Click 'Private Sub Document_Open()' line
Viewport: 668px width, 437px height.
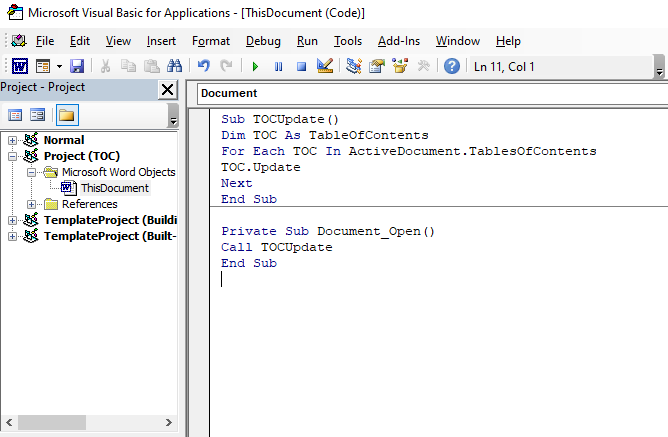click(328, 231)
